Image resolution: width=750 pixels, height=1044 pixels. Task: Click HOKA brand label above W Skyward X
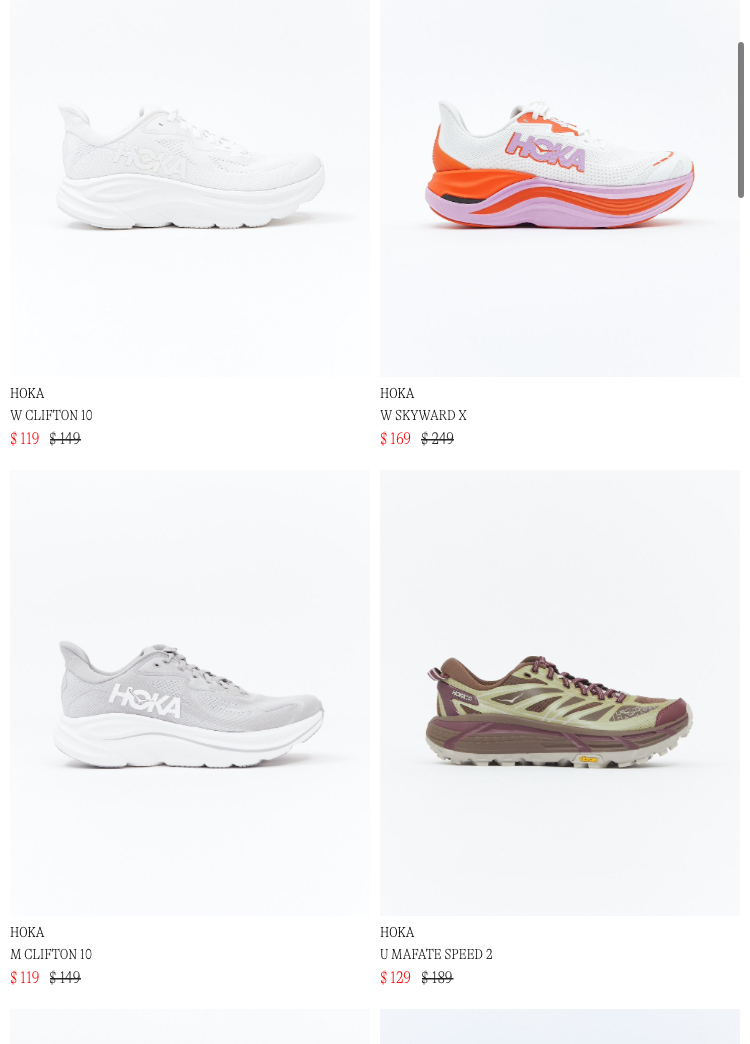coord(397,393)
